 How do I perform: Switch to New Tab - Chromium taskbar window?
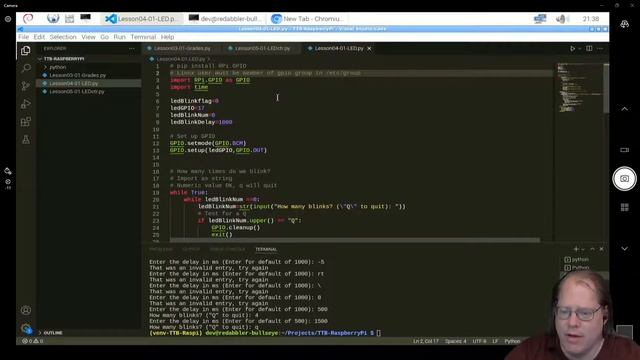click(x=308, y=19)
